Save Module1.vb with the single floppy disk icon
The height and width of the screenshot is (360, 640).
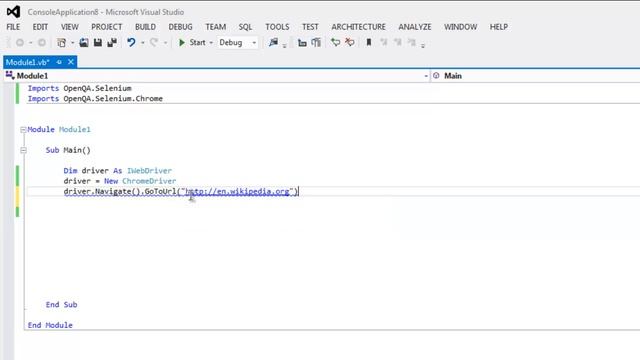coord(98,42)
